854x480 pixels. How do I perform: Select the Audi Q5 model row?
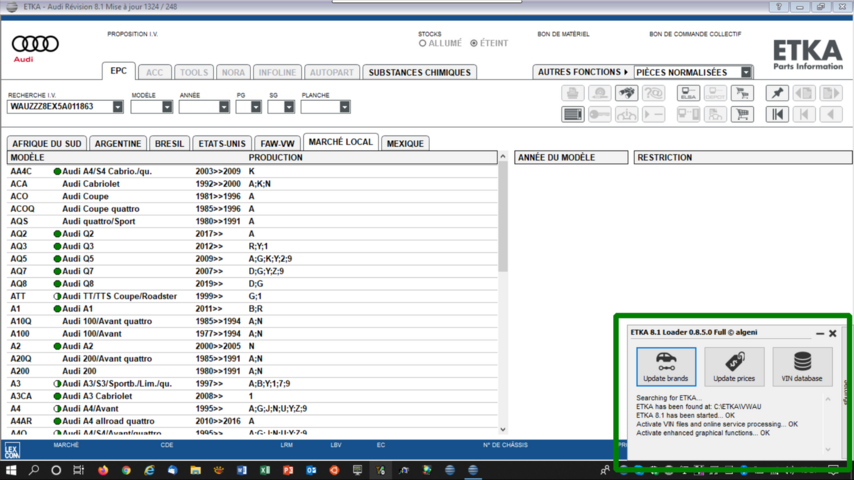[252, 259]
